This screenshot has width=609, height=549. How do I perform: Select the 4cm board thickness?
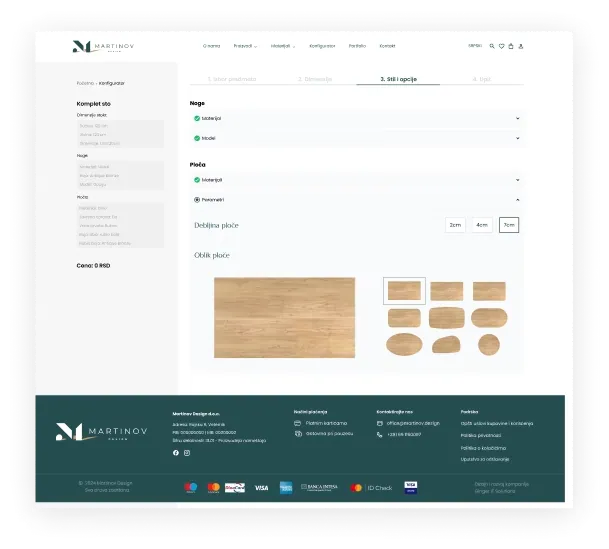482,225
